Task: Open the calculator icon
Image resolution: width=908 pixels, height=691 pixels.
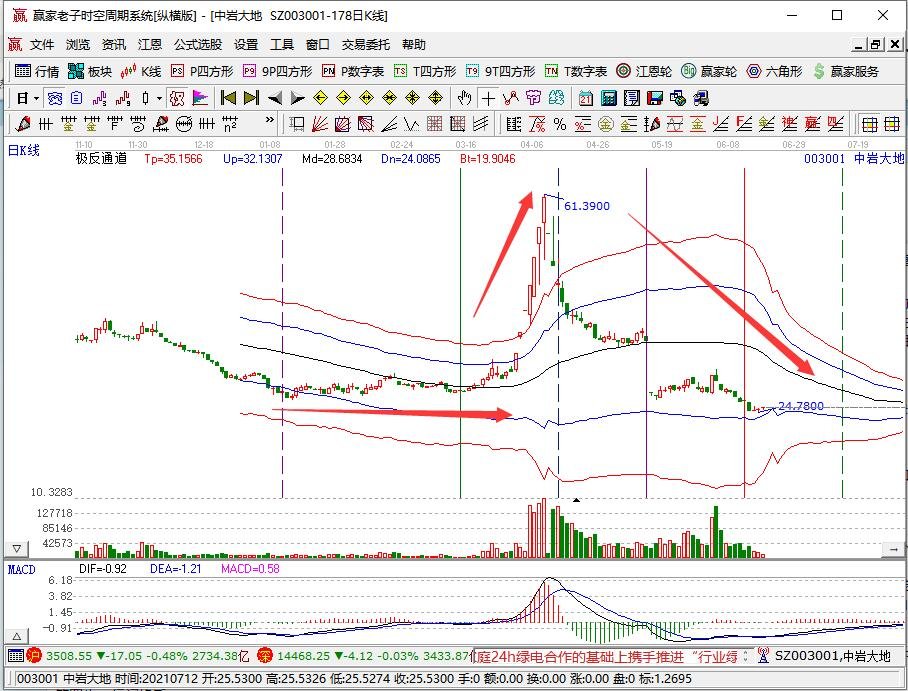Action: pyautogui.click(x=609, y=98)
